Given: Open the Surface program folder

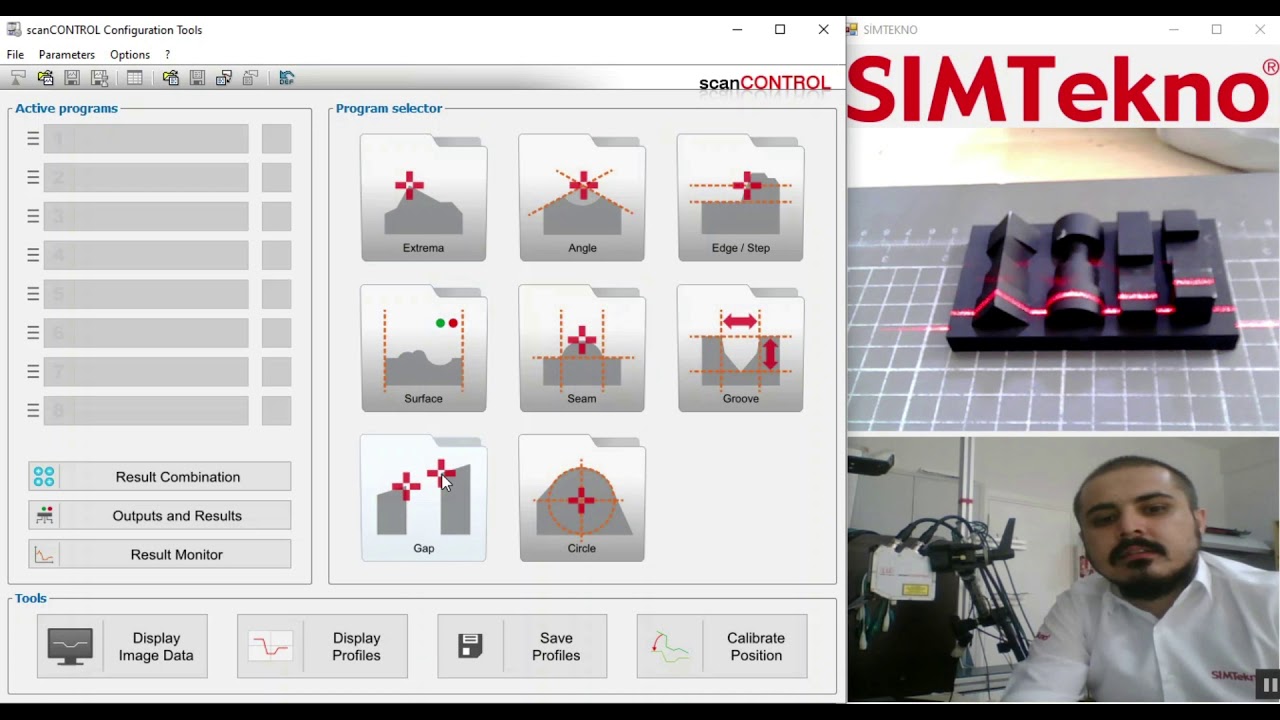Looking at the screenshot, I should pos(423,348).
